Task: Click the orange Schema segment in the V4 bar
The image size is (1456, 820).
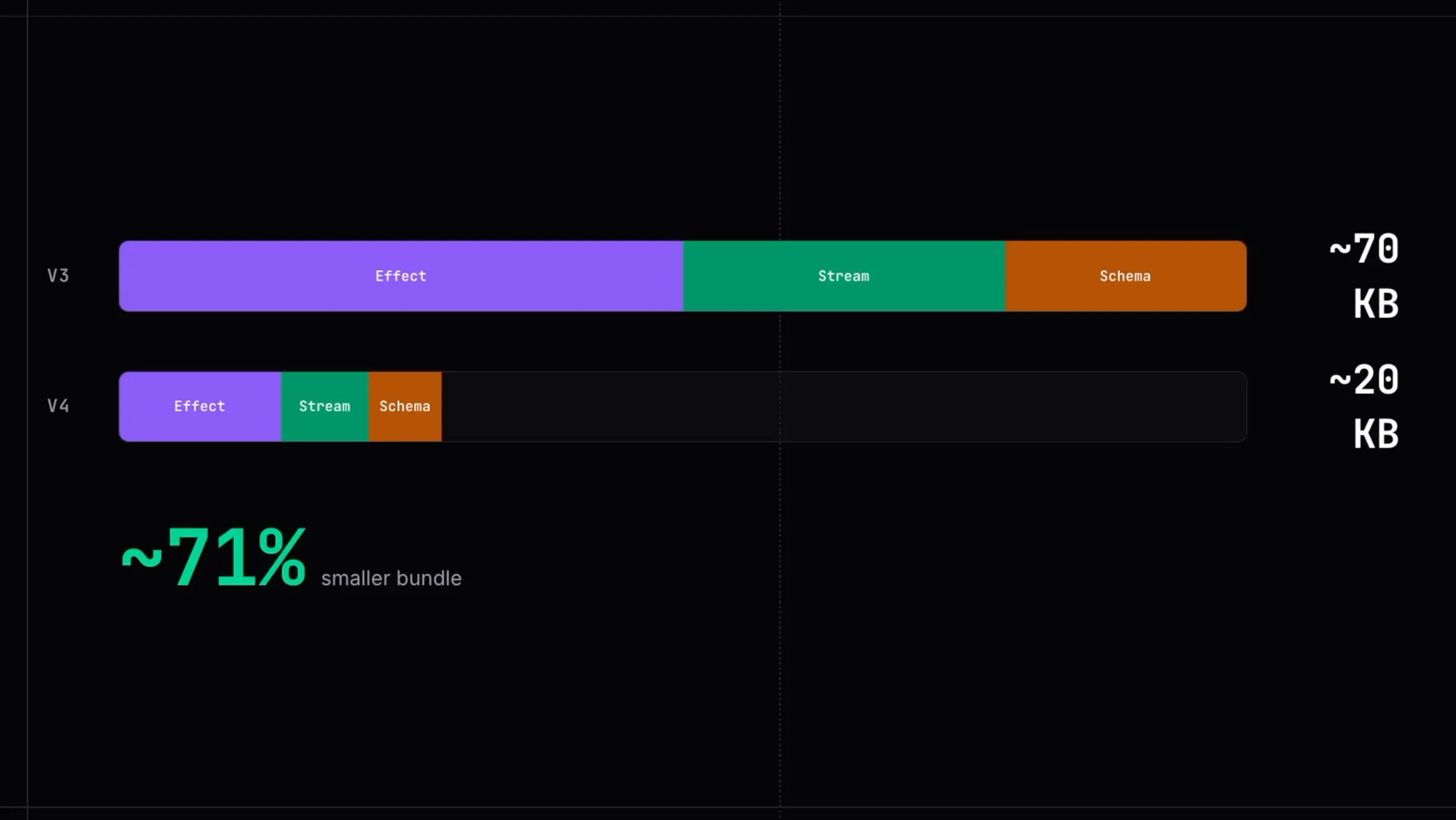Action: pyautogui.click(x=405, y=406)
